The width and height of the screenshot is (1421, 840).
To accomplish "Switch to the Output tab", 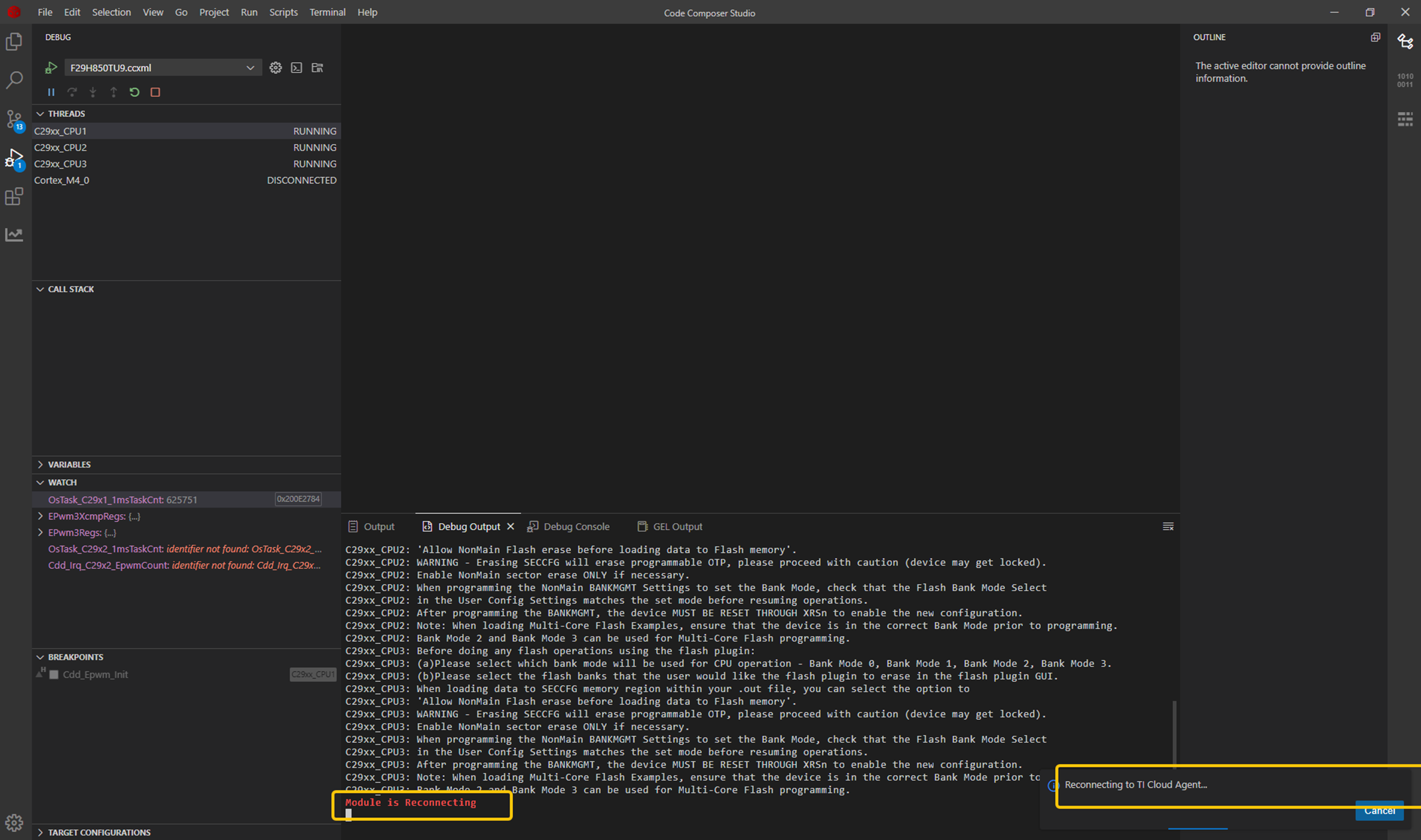I will [x=372, y=527].
